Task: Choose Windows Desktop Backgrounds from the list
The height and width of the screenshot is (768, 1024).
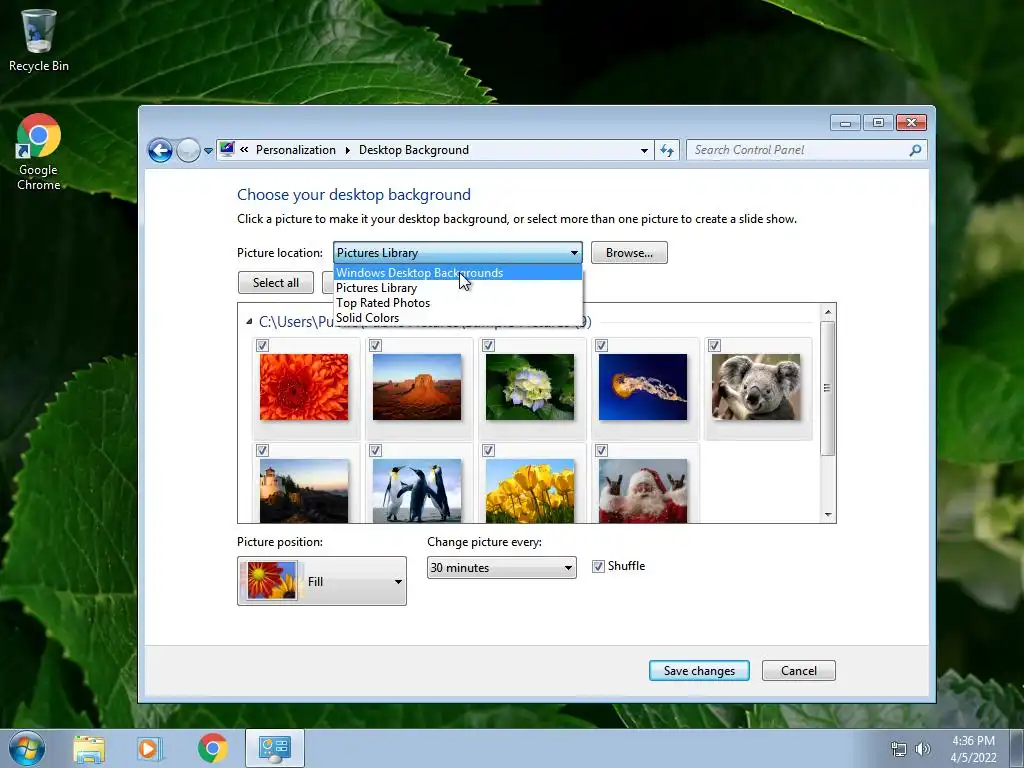Action: (x=457, y=273)
